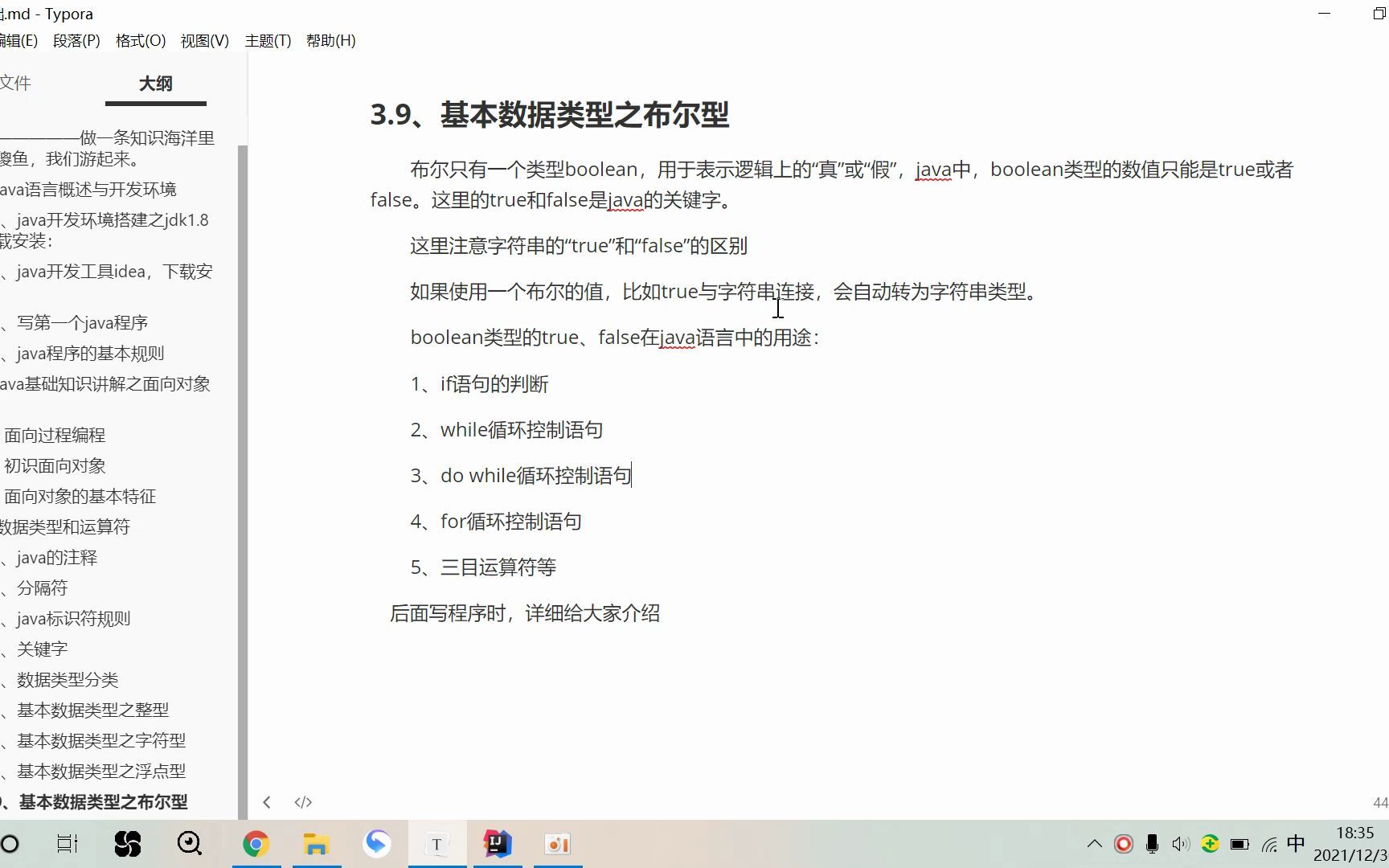This screenshot has width=1389, height=868.
Task: Open File Explorer from the taskbar
Action: click(317, 844)
